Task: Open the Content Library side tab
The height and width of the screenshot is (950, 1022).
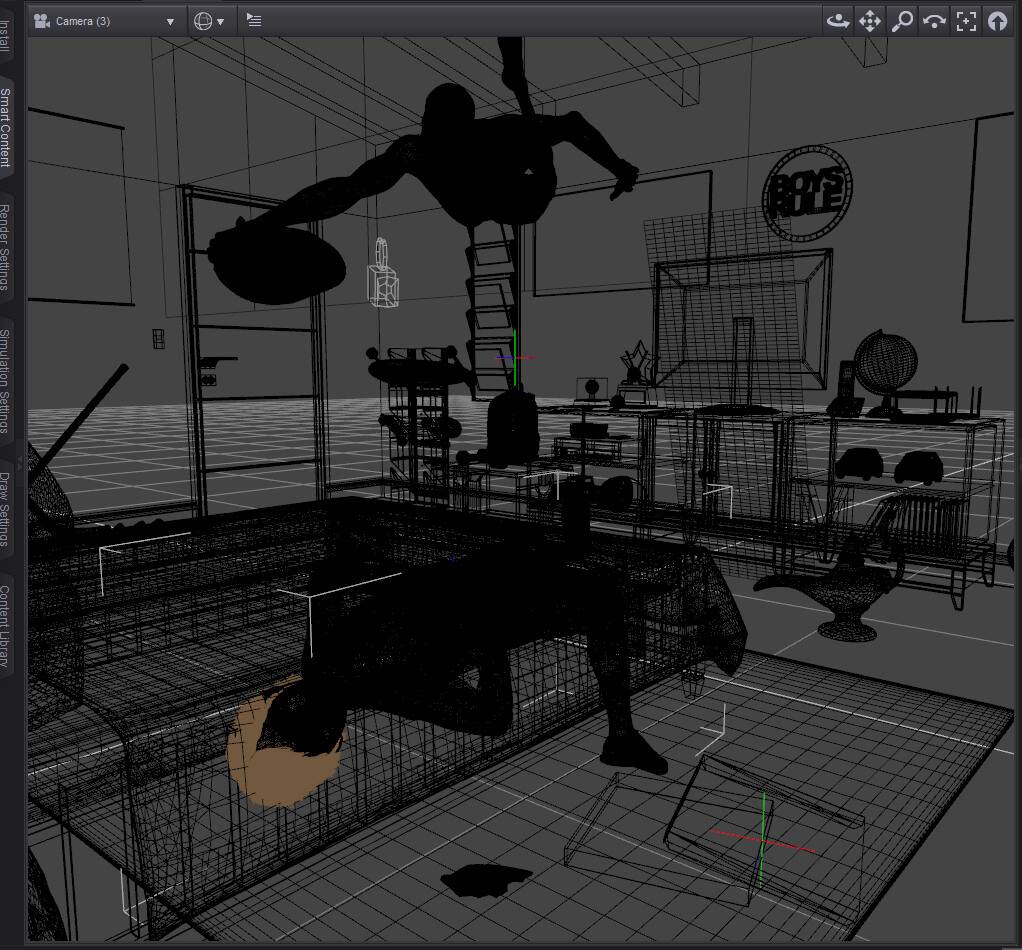Action: 6,626
